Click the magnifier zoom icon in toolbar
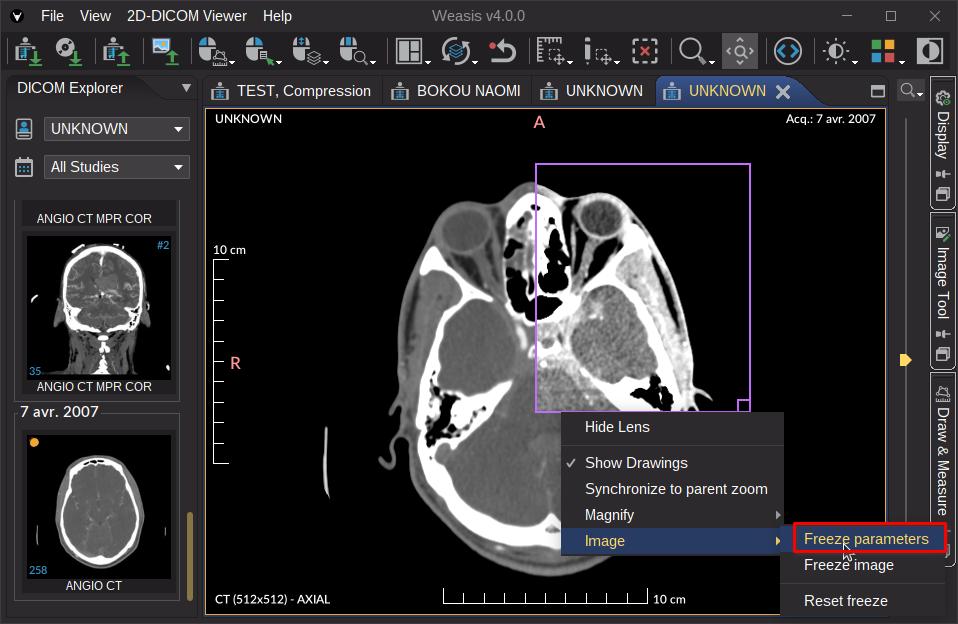 692,51
